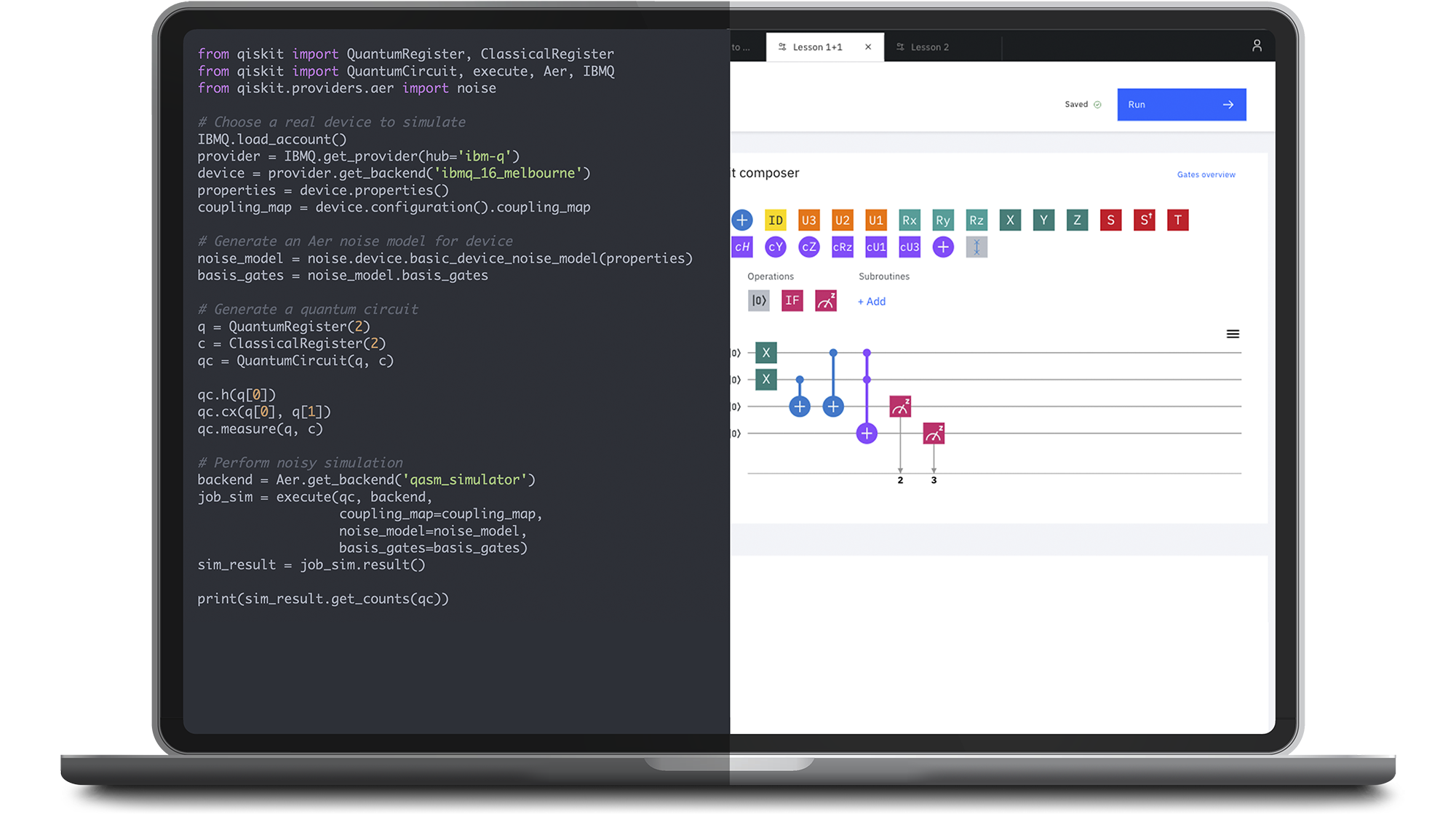Pick the purple Toffoli plus gate
The width and height of the screenshot is (1456, 814).
coord(942,247)
